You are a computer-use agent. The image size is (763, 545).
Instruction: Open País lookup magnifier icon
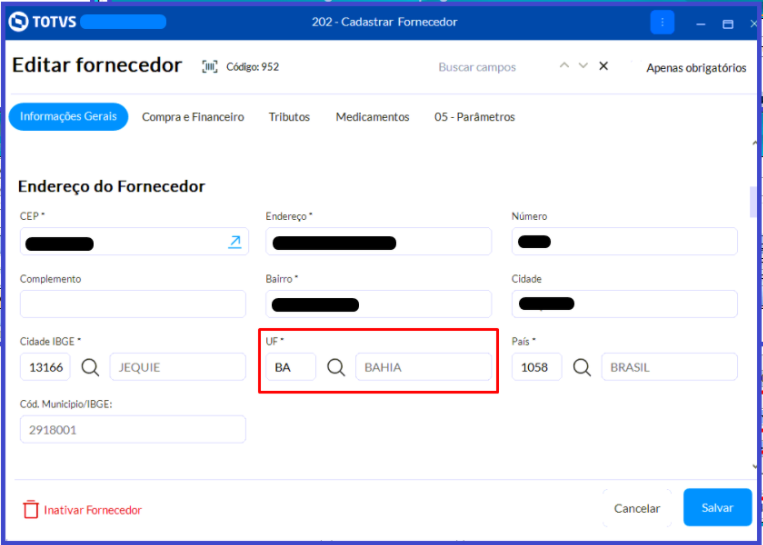point(581,367)
